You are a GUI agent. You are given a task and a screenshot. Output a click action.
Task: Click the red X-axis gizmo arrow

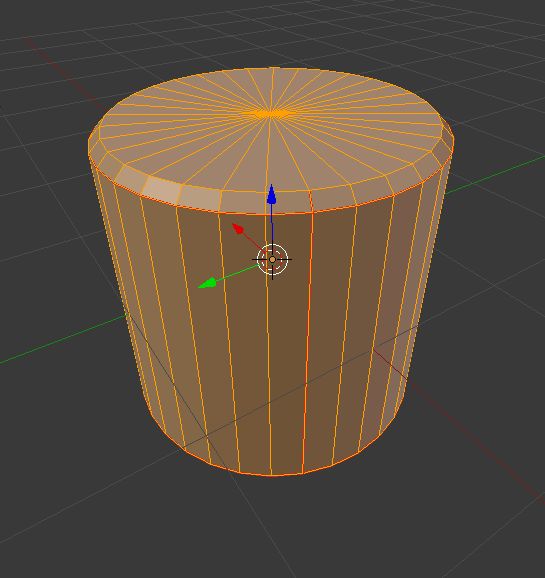[x=238, y=229]
